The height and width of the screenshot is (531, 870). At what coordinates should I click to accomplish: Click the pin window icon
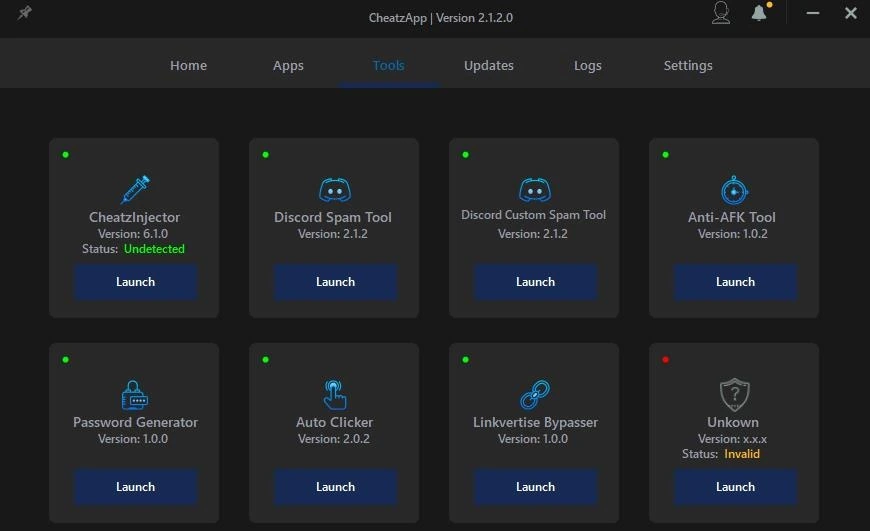tap(24, 12)
